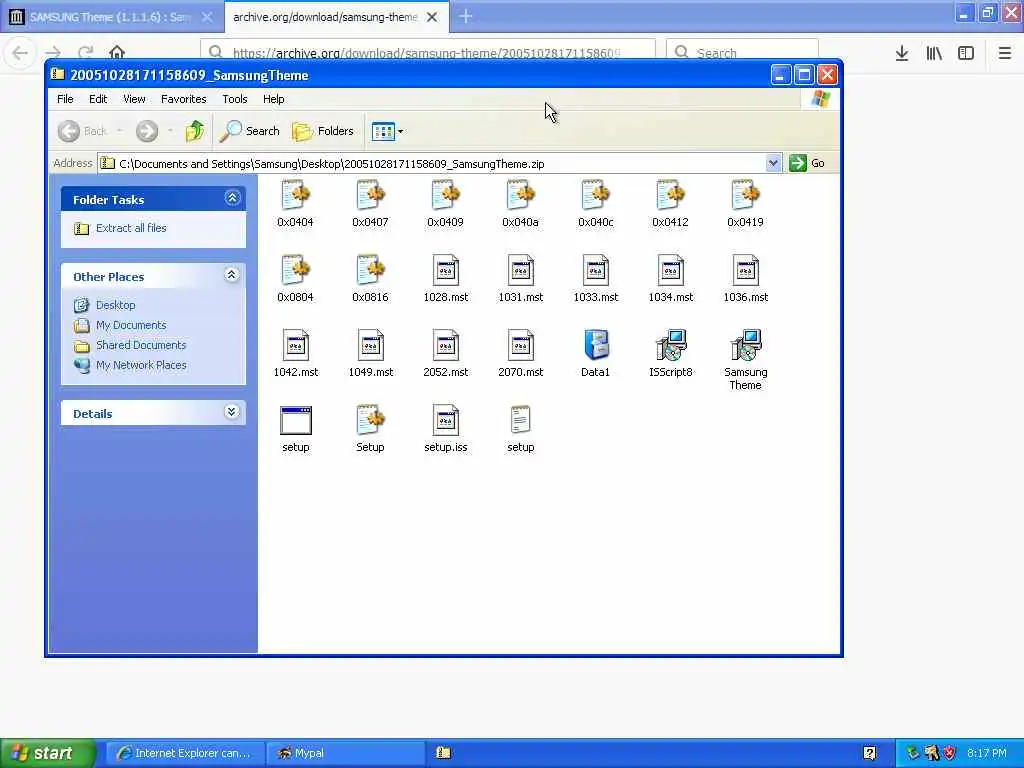Expand the Details panel
1024x768 pixels.
pyautogui.click(x=232, y=412)
